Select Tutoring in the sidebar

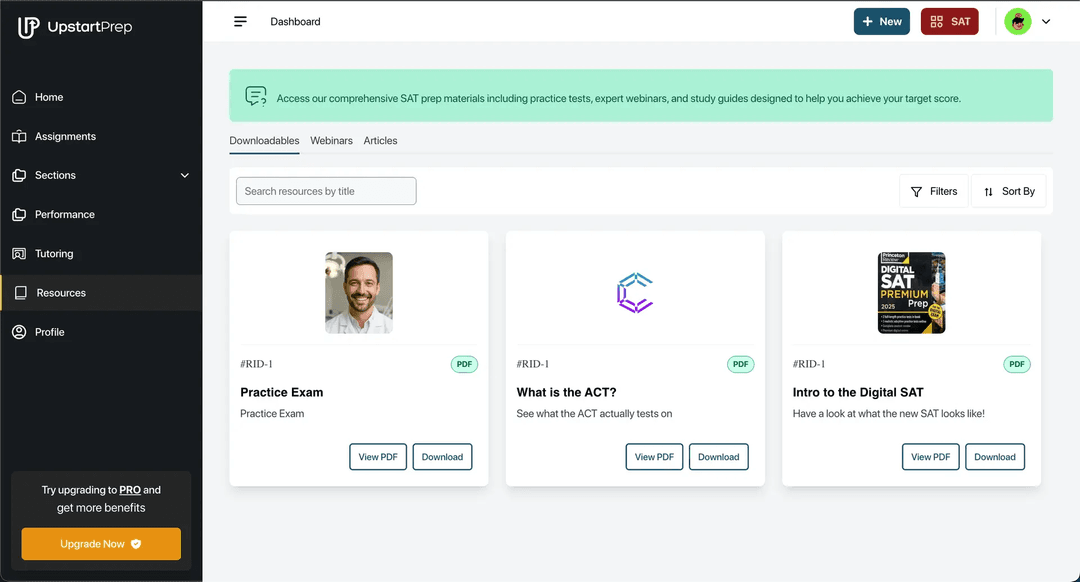click(54, 254)
